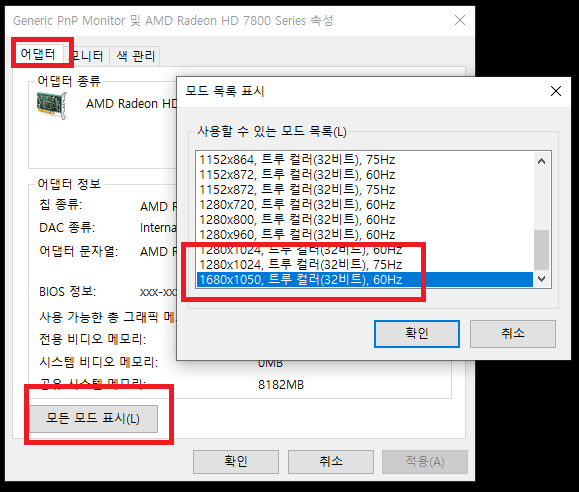This screenshot has width=579, height=492.
Task: Click the BIOS 정보 label
Action: 68,291
